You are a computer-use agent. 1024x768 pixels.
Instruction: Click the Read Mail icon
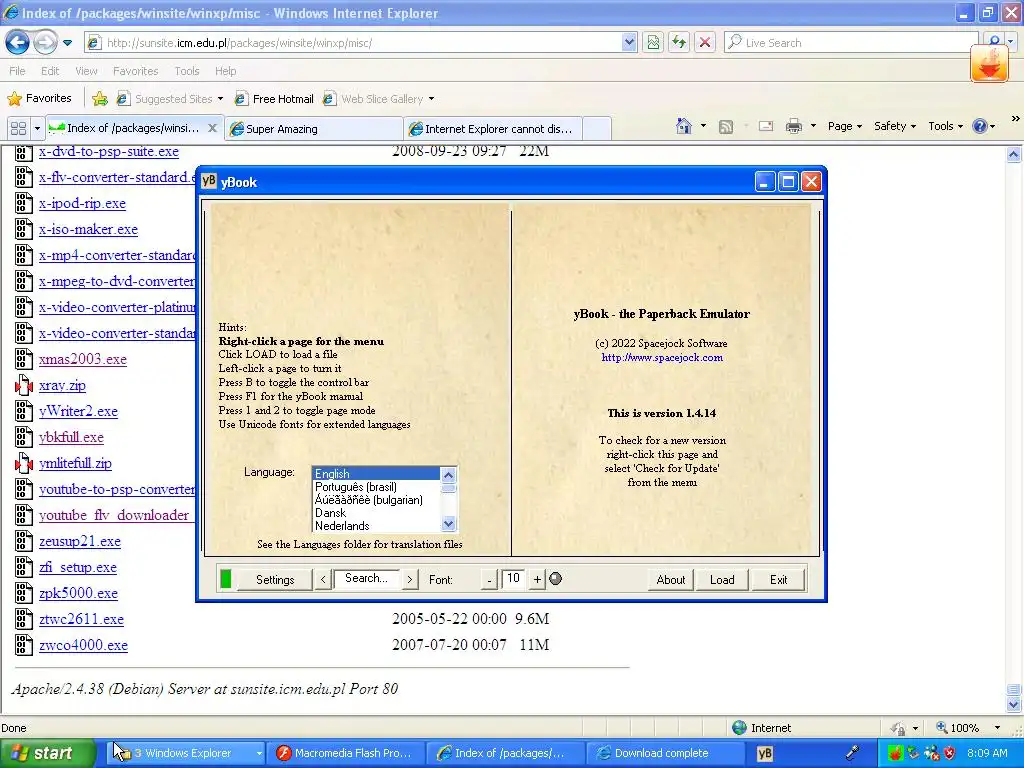pos(765,126)
